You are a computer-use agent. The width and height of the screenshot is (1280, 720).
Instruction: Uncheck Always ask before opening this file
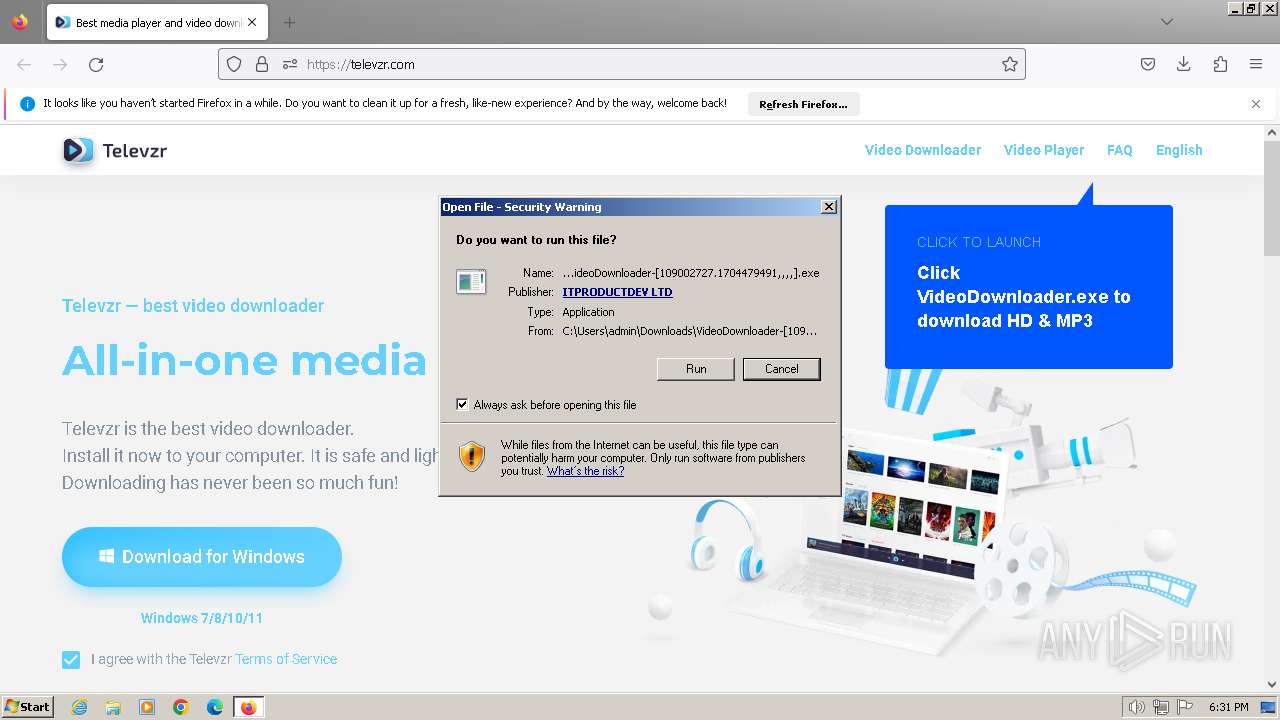click(x=462, y=405)
